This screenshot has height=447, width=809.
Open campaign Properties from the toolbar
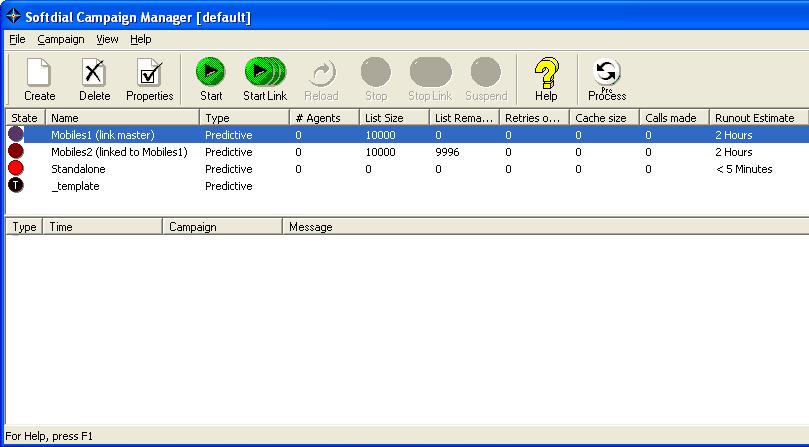[150, 79]
